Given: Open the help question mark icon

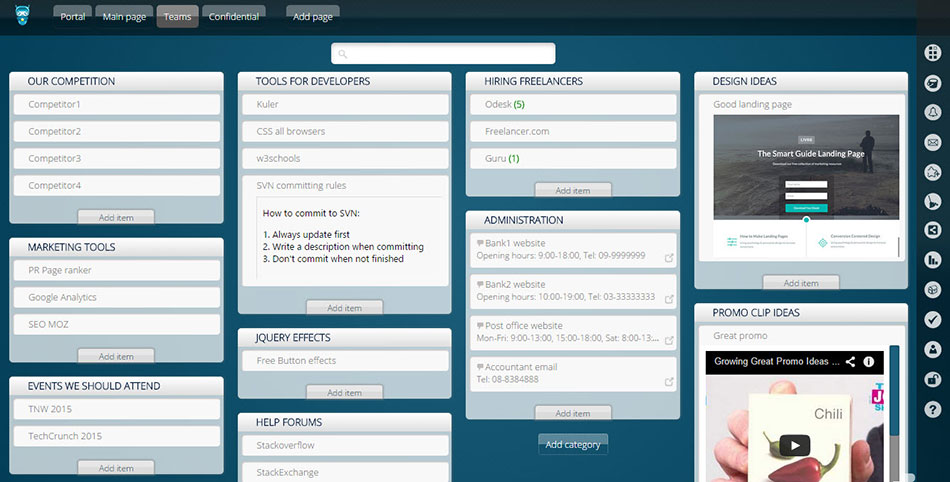Looking at the screenshot, I should coord(932,409).
